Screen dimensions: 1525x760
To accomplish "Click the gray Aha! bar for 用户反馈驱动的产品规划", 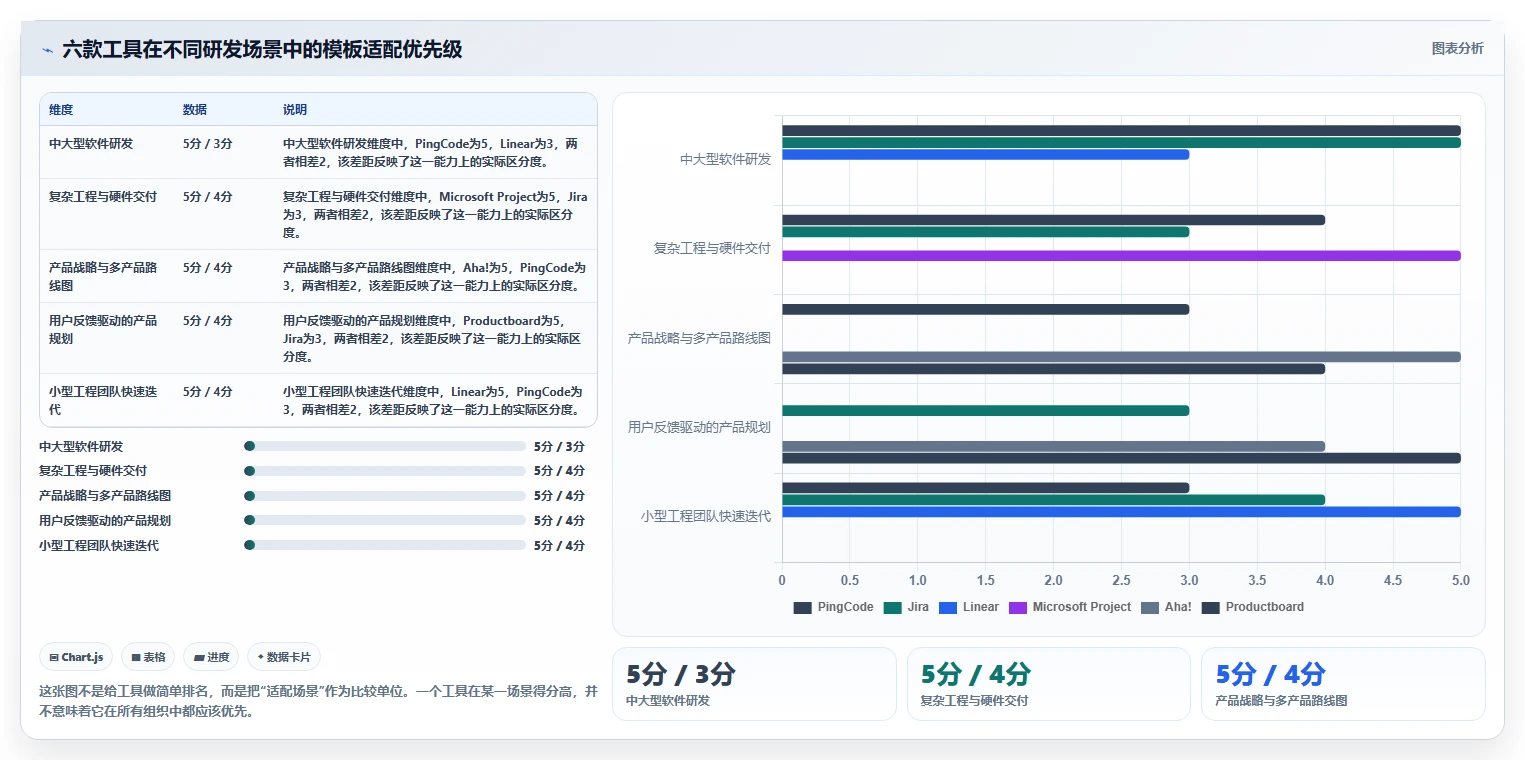I will tap(1053, 446).
